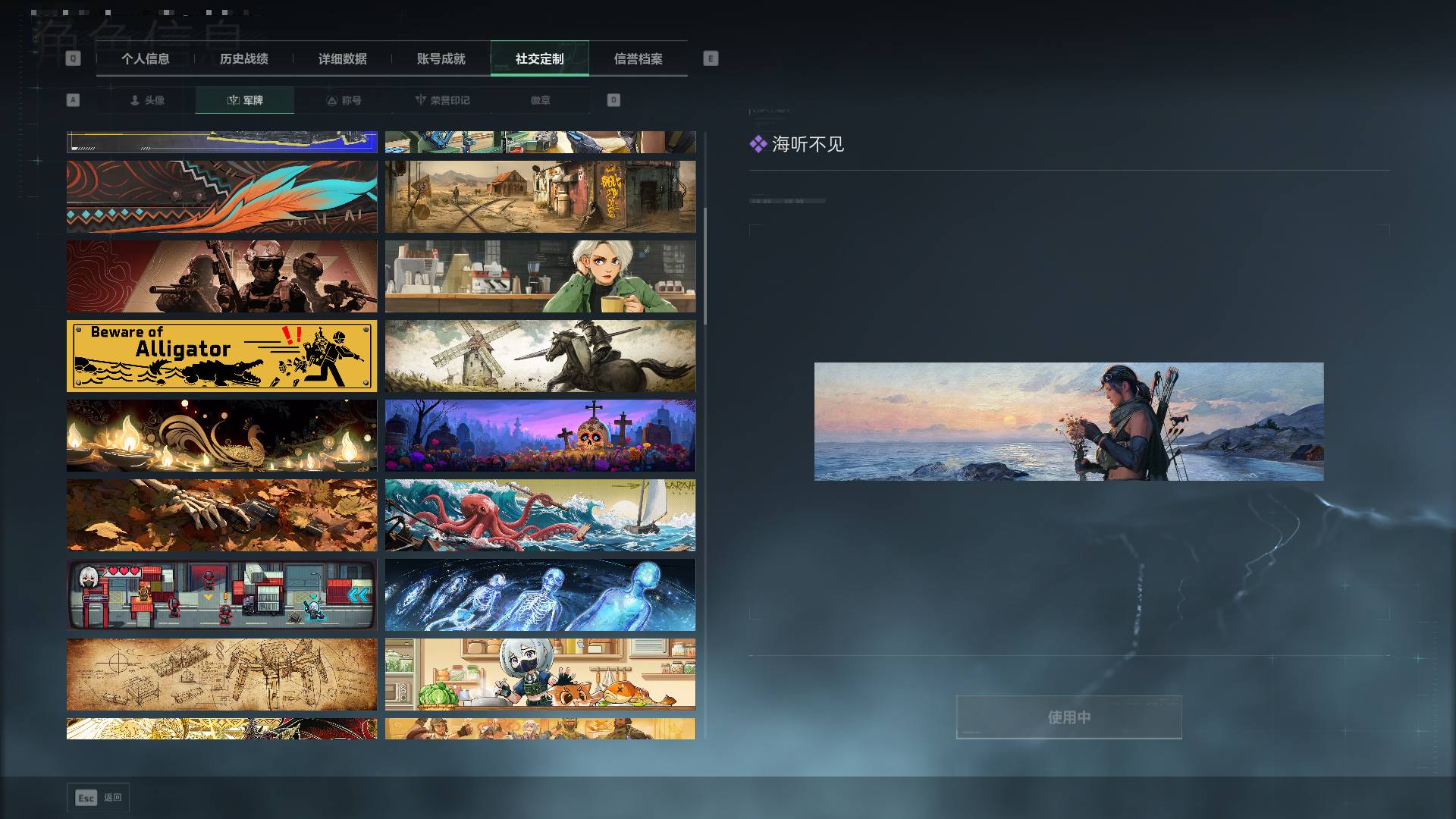Image resolution: width=1456 pixels, height=819 pixels.
Task: Click the 使用中 button
Action: pos(1068,717)
